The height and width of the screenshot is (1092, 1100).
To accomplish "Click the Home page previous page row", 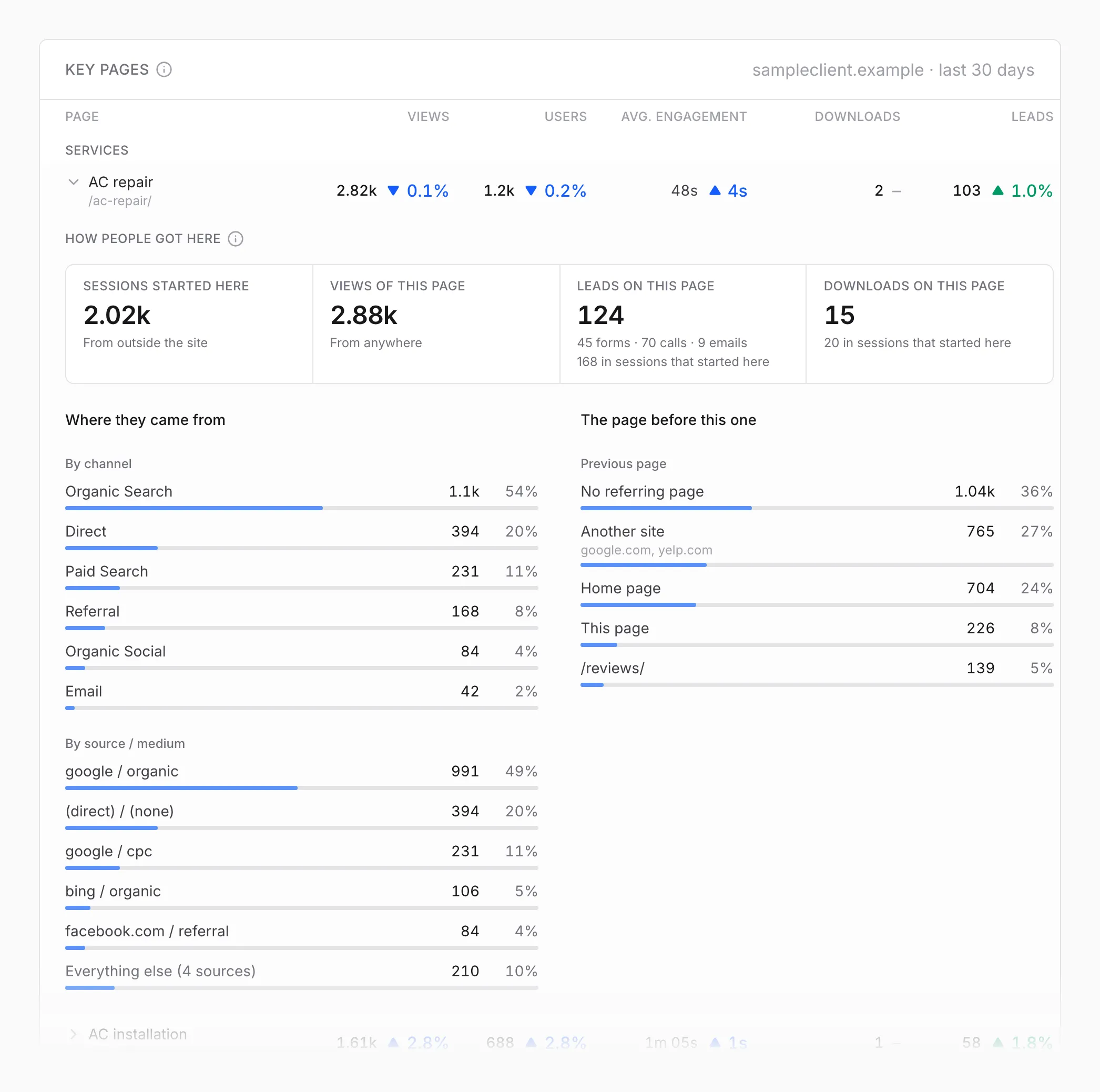I will (x=817, y=592).
